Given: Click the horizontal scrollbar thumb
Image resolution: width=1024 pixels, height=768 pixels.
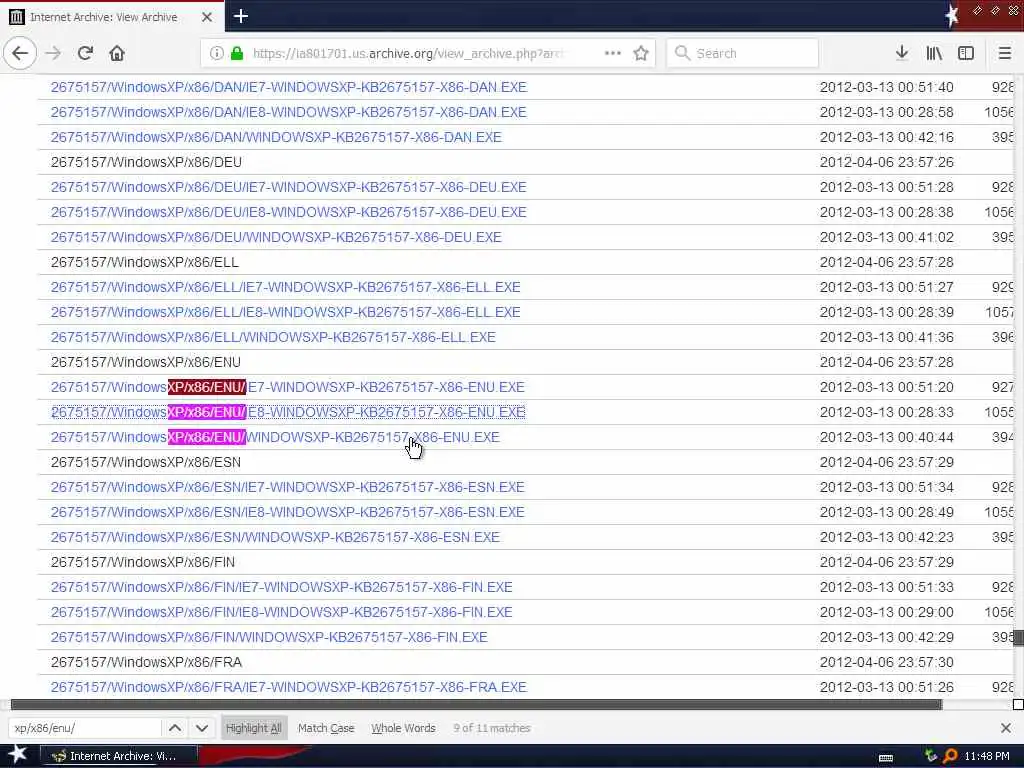Looking at the screenshot, I should point(476,704).
